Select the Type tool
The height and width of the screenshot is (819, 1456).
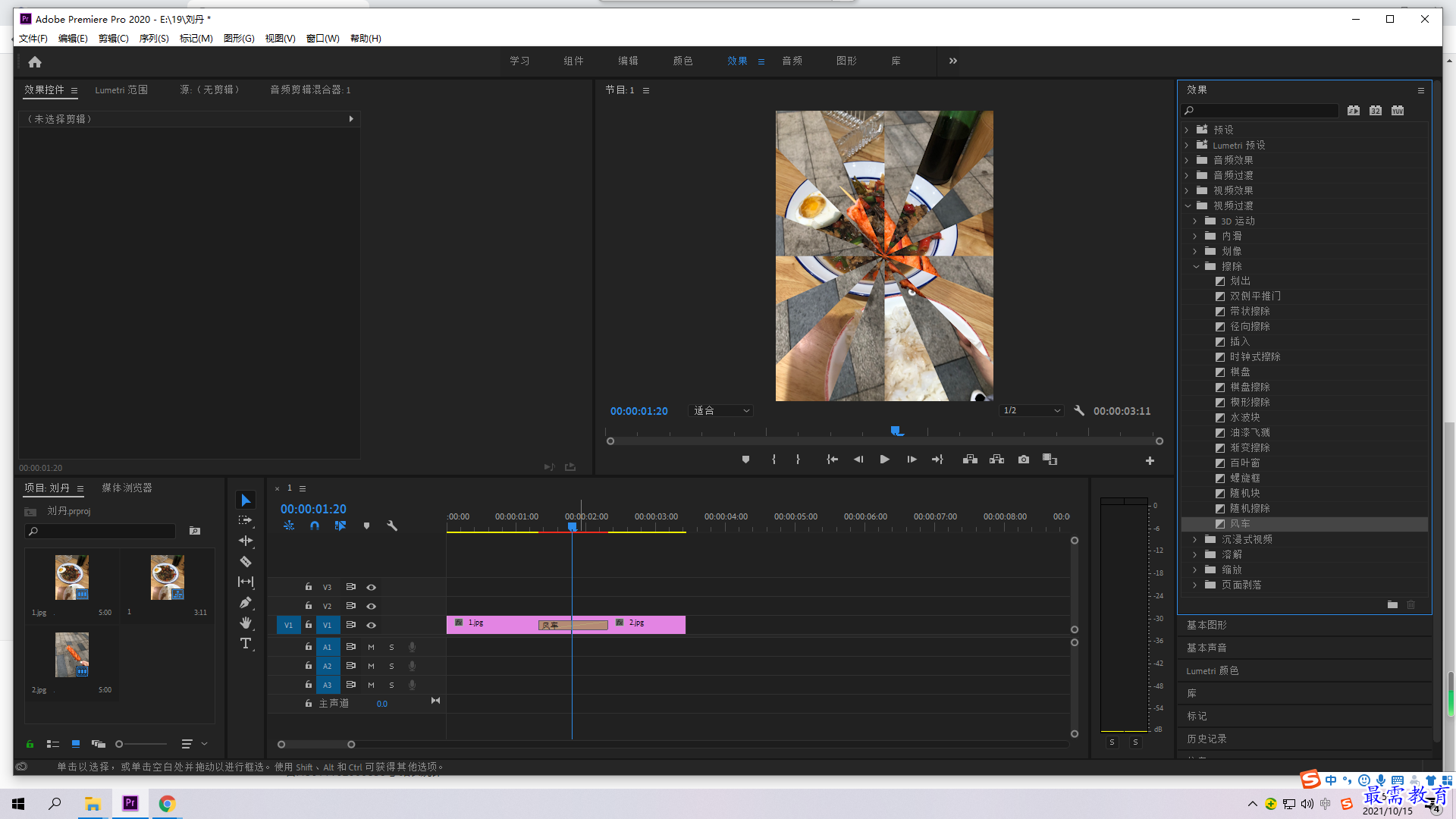point(246,644)
